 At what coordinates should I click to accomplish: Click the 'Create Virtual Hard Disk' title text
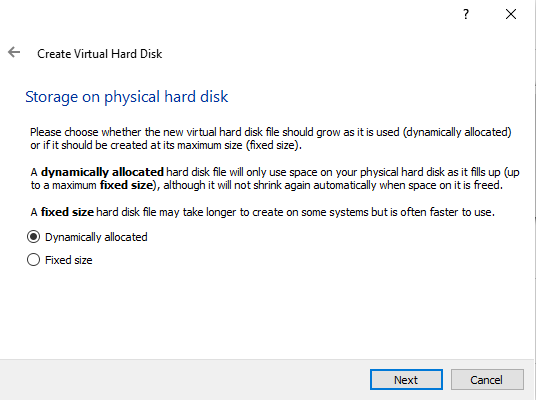pos(99,54)
